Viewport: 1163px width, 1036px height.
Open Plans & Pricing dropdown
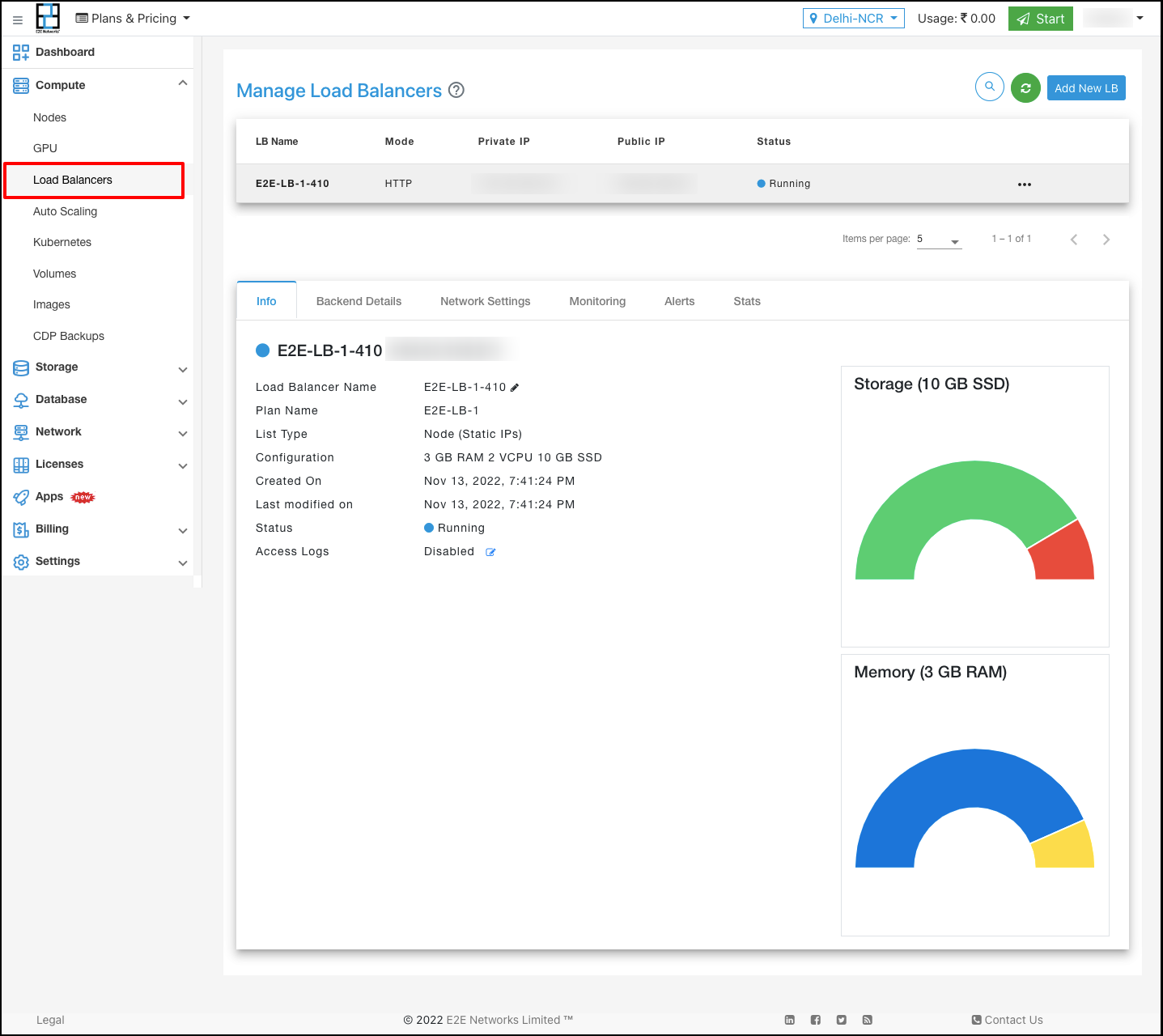[x=133, y=19]
